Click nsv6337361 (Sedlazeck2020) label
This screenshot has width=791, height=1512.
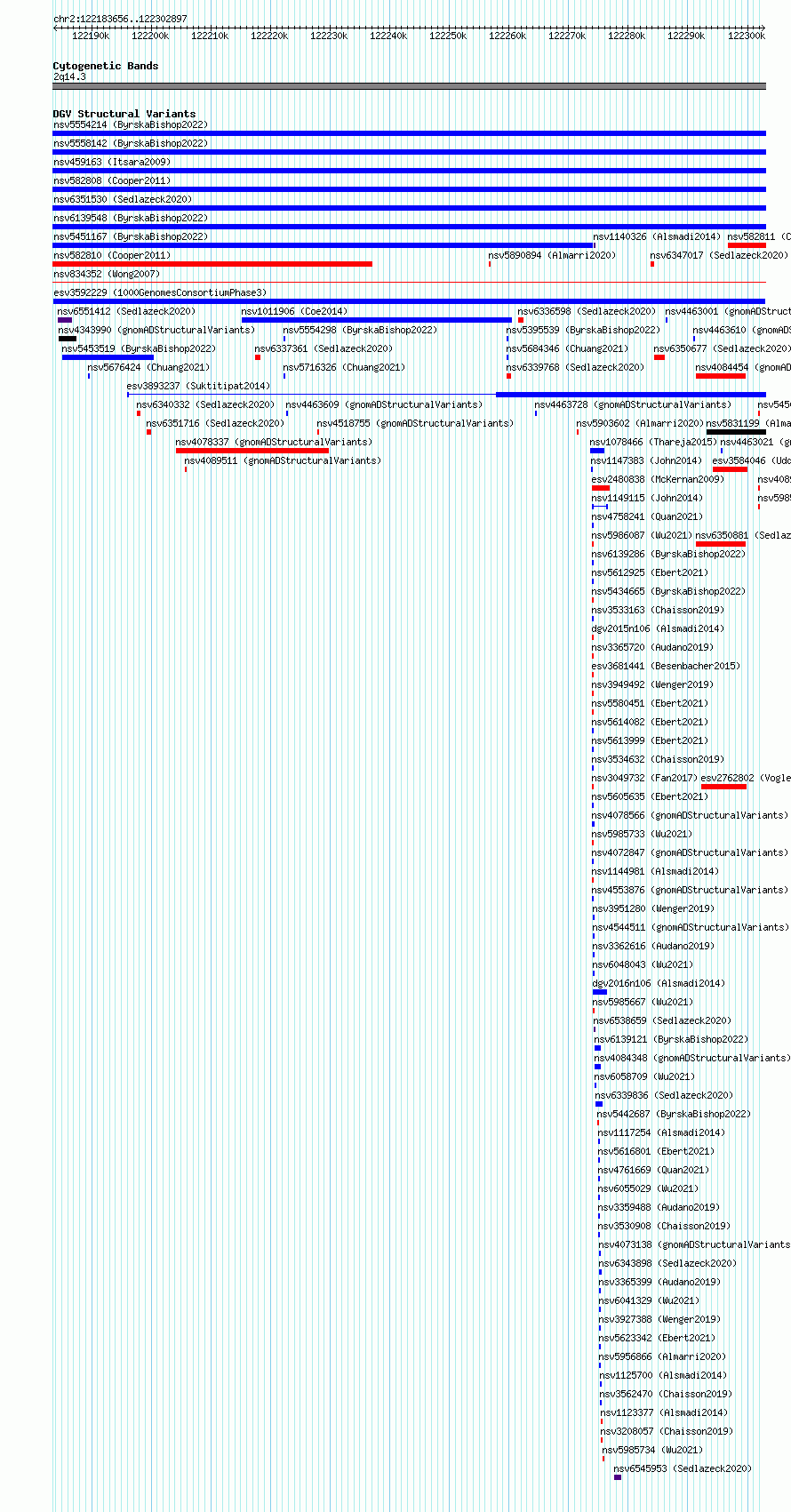click(x=324, y=349)
